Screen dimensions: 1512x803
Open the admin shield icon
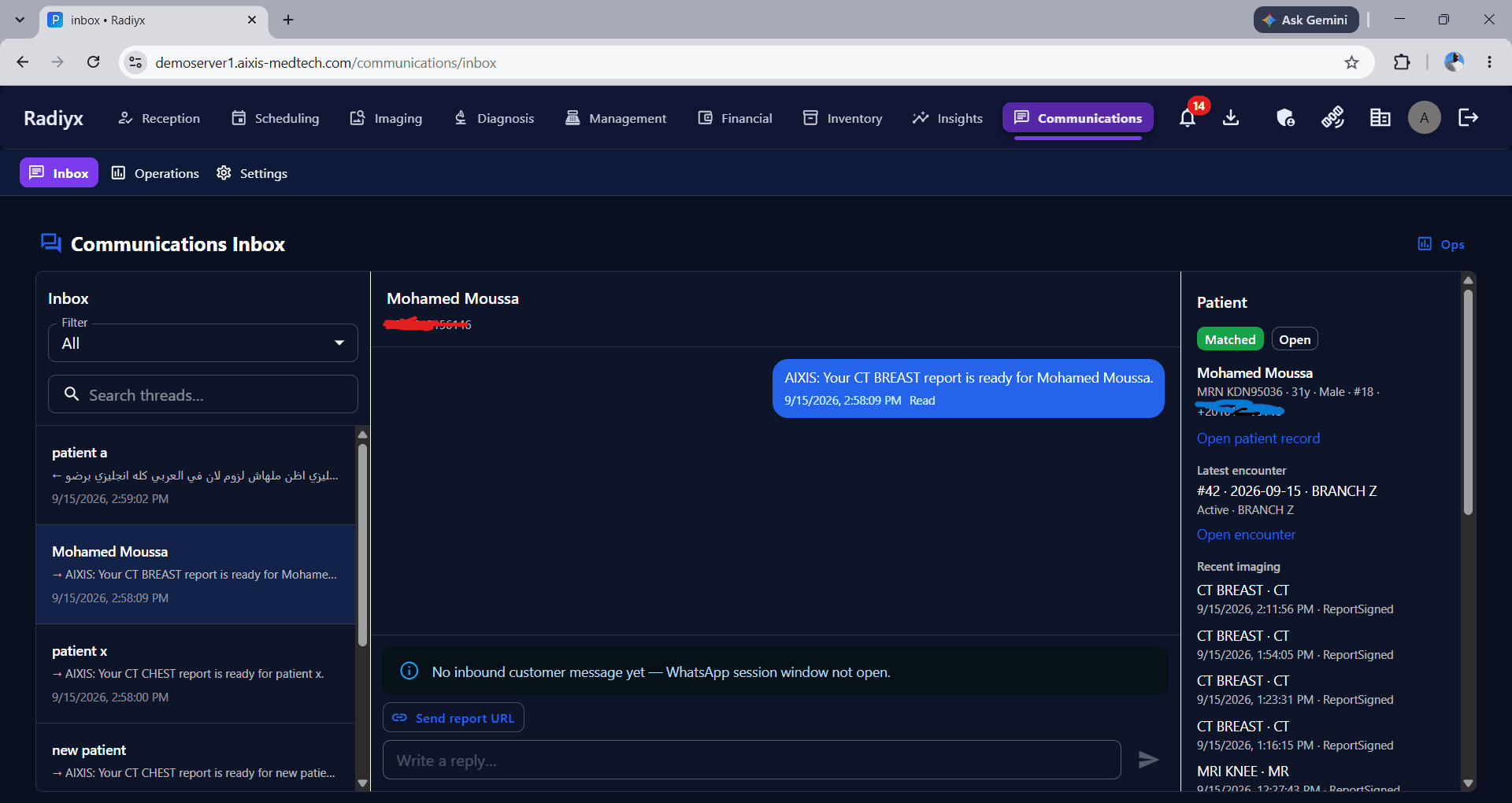(x=1285, y=118)
